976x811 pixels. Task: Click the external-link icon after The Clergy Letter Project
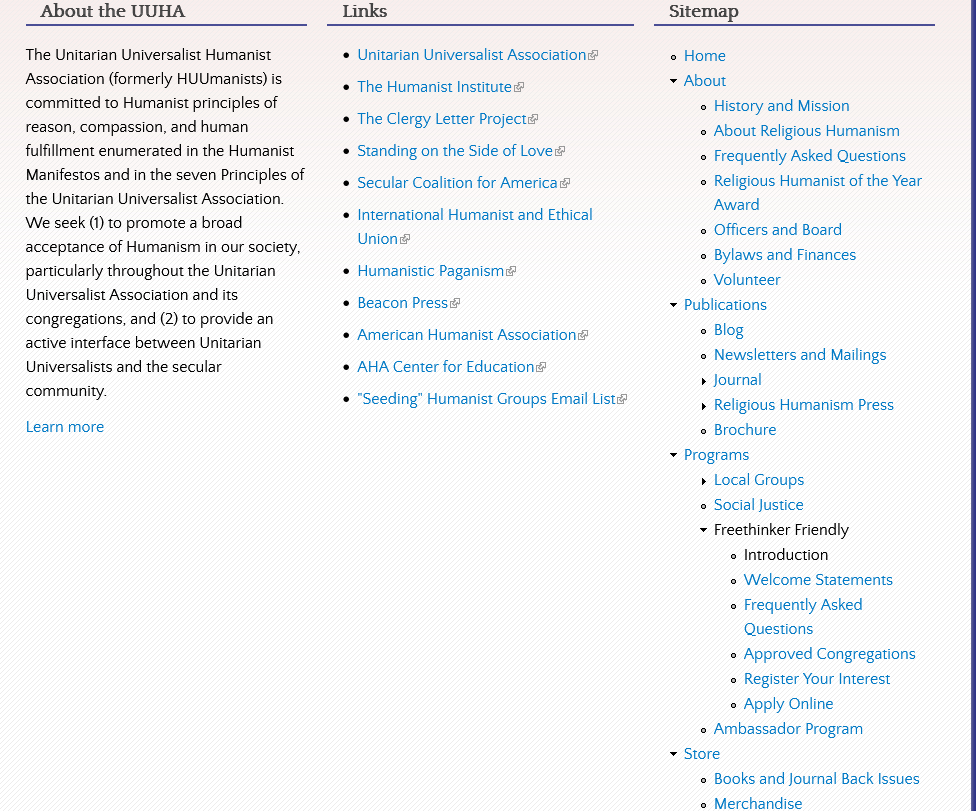click(533, 120)
